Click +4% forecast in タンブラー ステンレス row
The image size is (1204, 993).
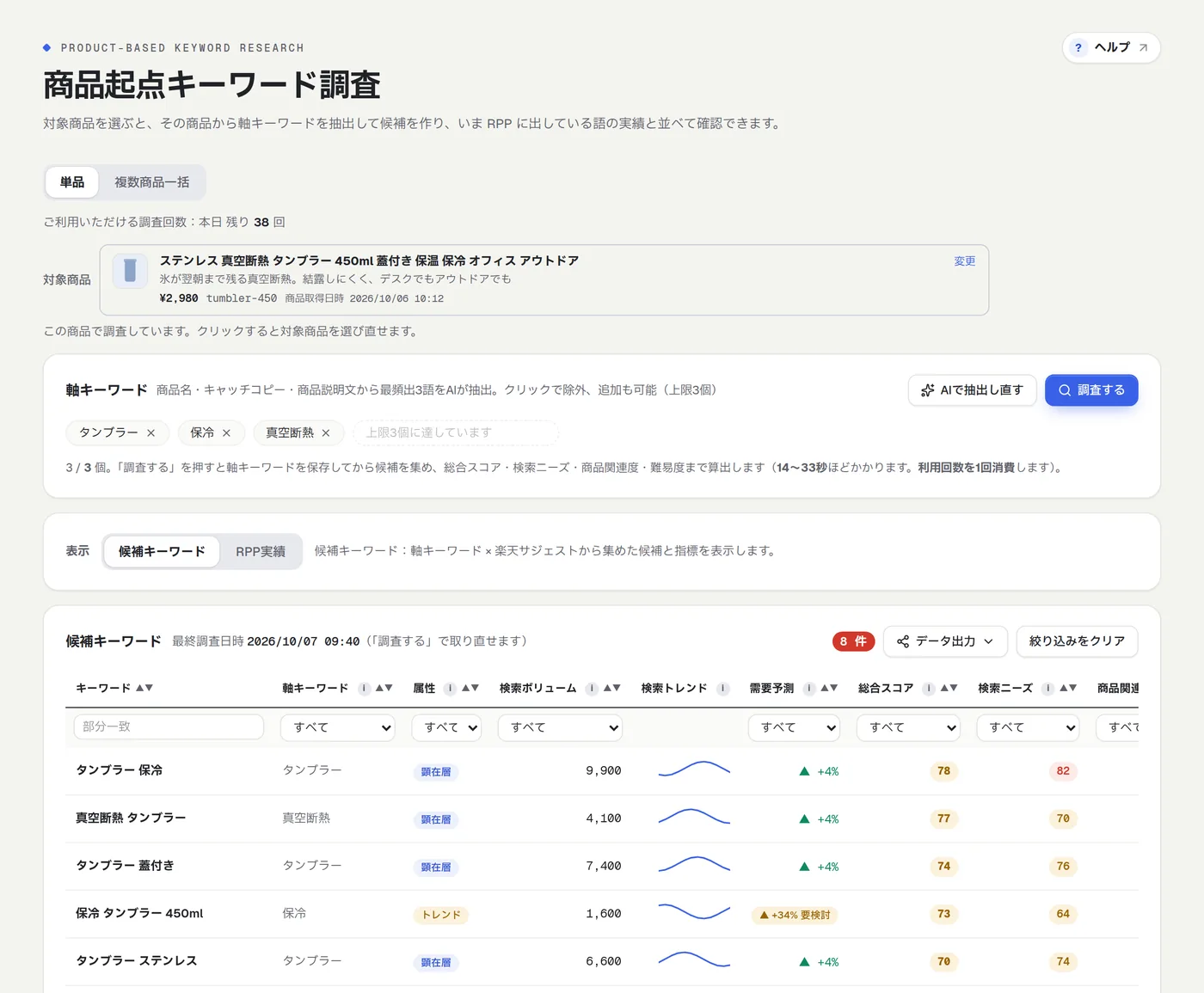pos(819,962)
